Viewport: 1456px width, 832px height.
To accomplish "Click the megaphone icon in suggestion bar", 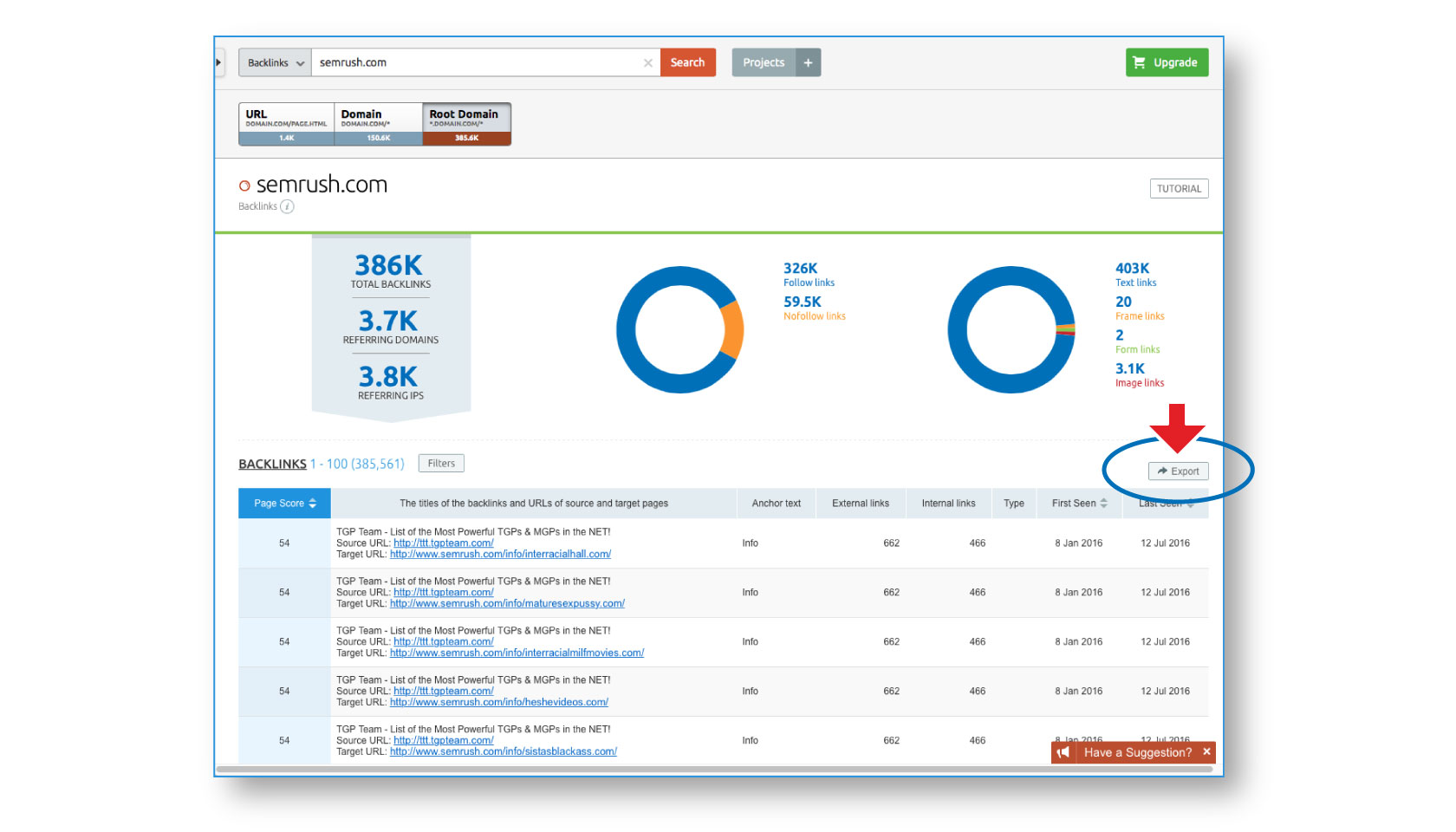I will [1063, 752].
